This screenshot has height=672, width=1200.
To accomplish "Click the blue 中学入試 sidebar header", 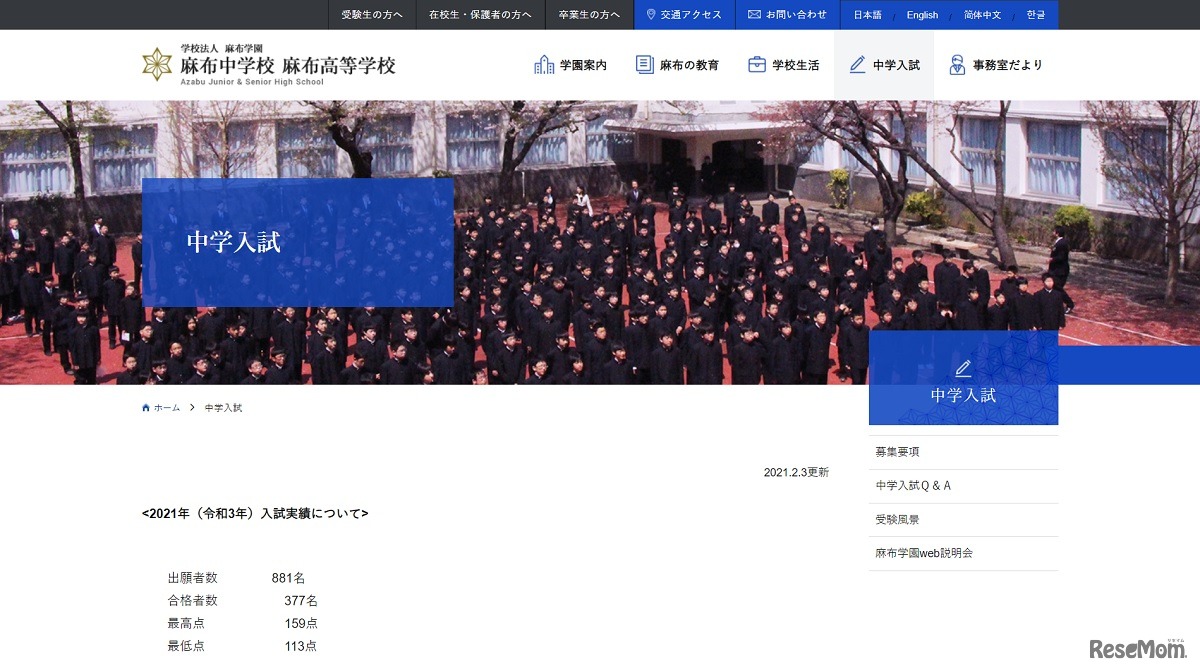I will point(963,378).
